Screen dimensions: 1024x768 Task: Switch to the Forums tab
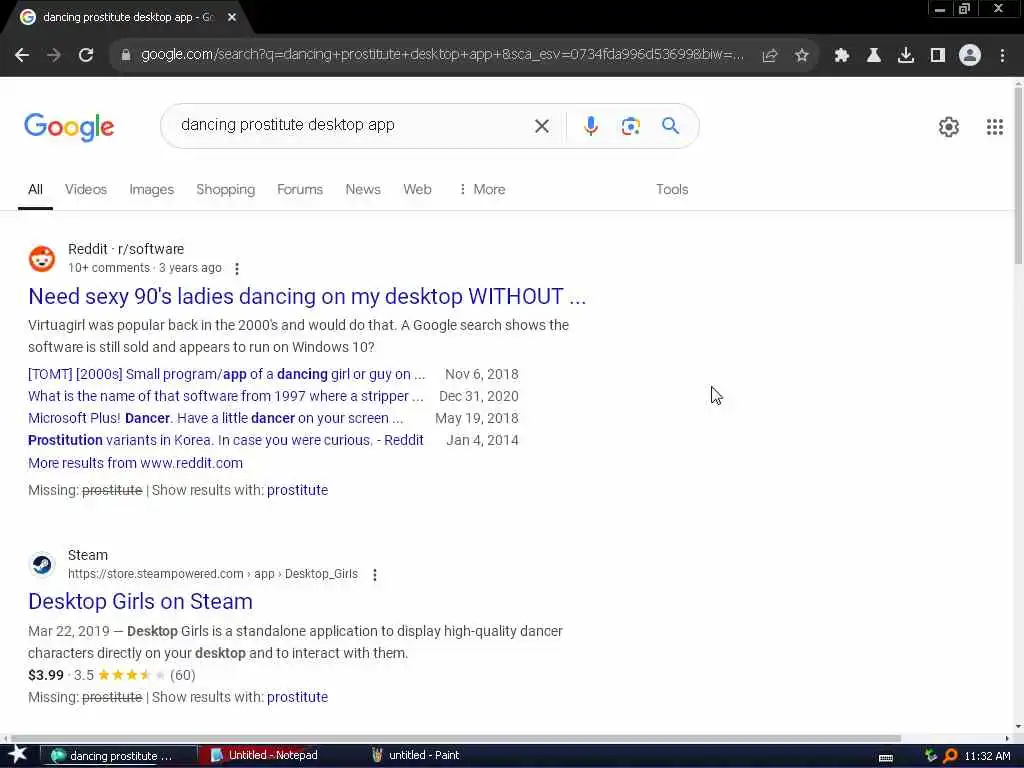point(300,189)
